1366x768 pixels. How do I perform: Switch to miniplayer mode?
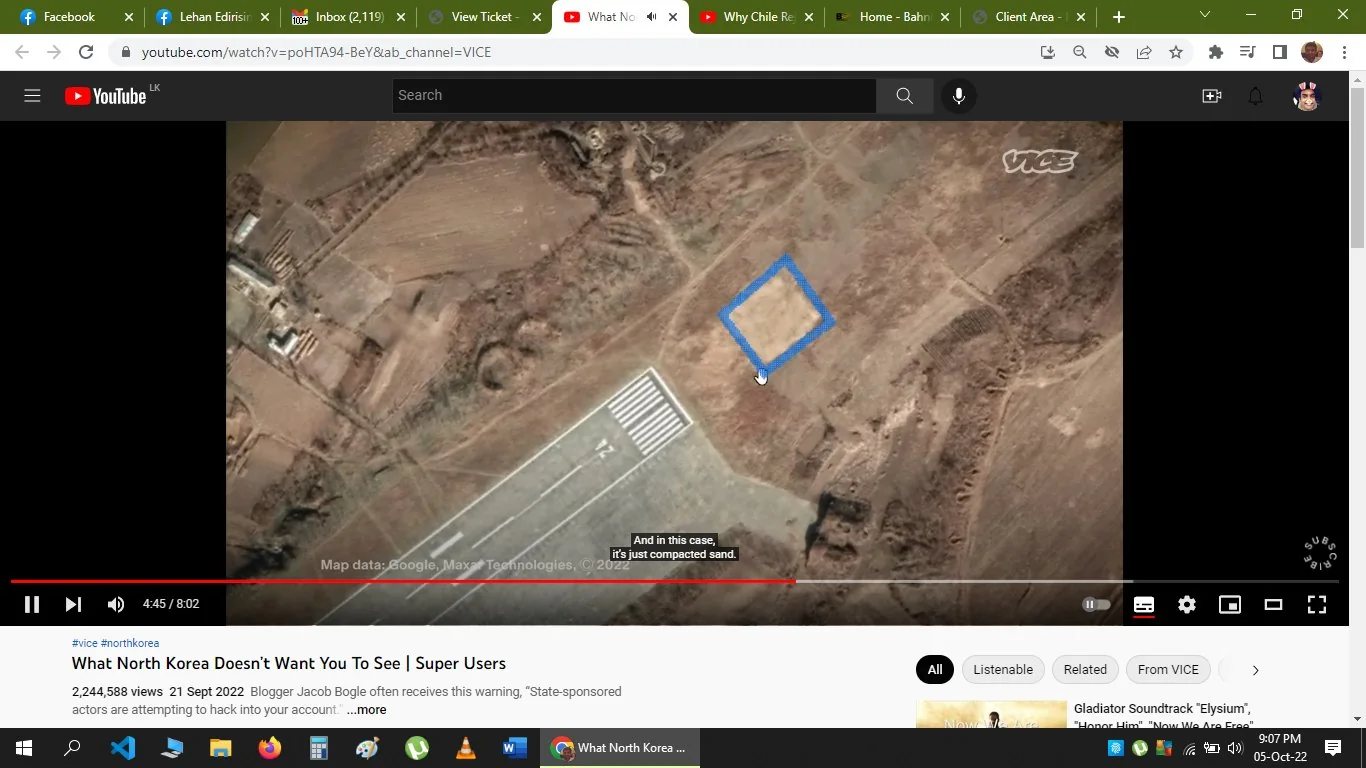point(1230,604)
